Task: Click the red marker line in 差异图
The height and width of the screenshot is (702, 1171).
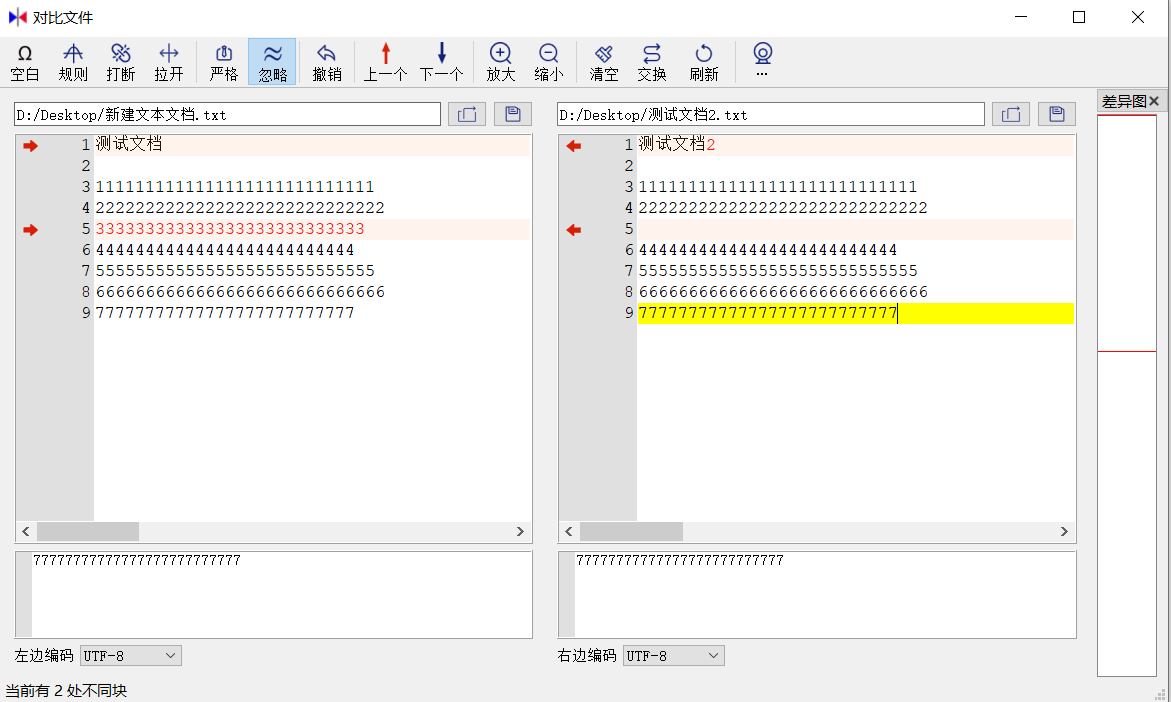Action: click(1127, 351)
